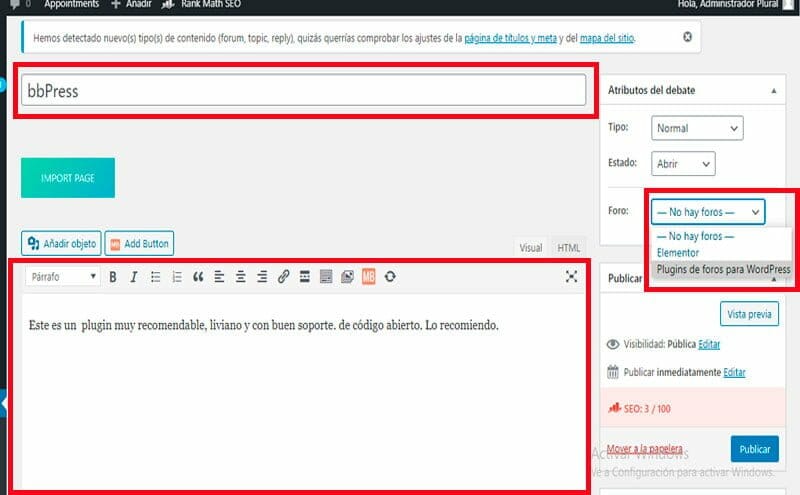Insert a bulleted list
800x495 pixels.
coord(155,277)
